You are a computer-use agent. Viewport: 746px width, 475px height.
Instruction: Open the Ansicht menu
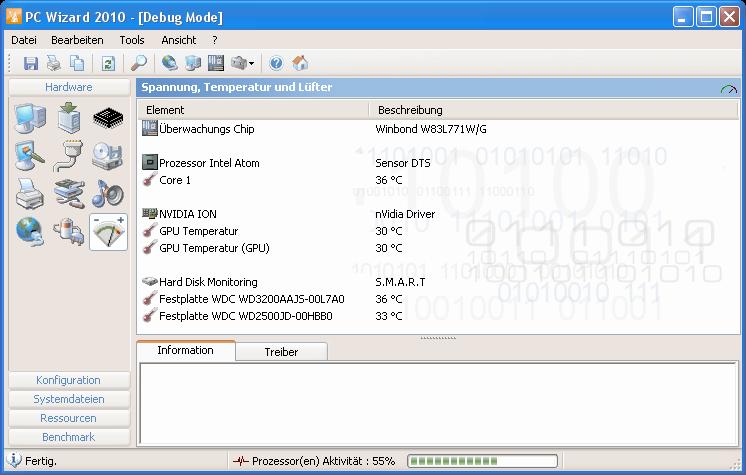point(178,40)
